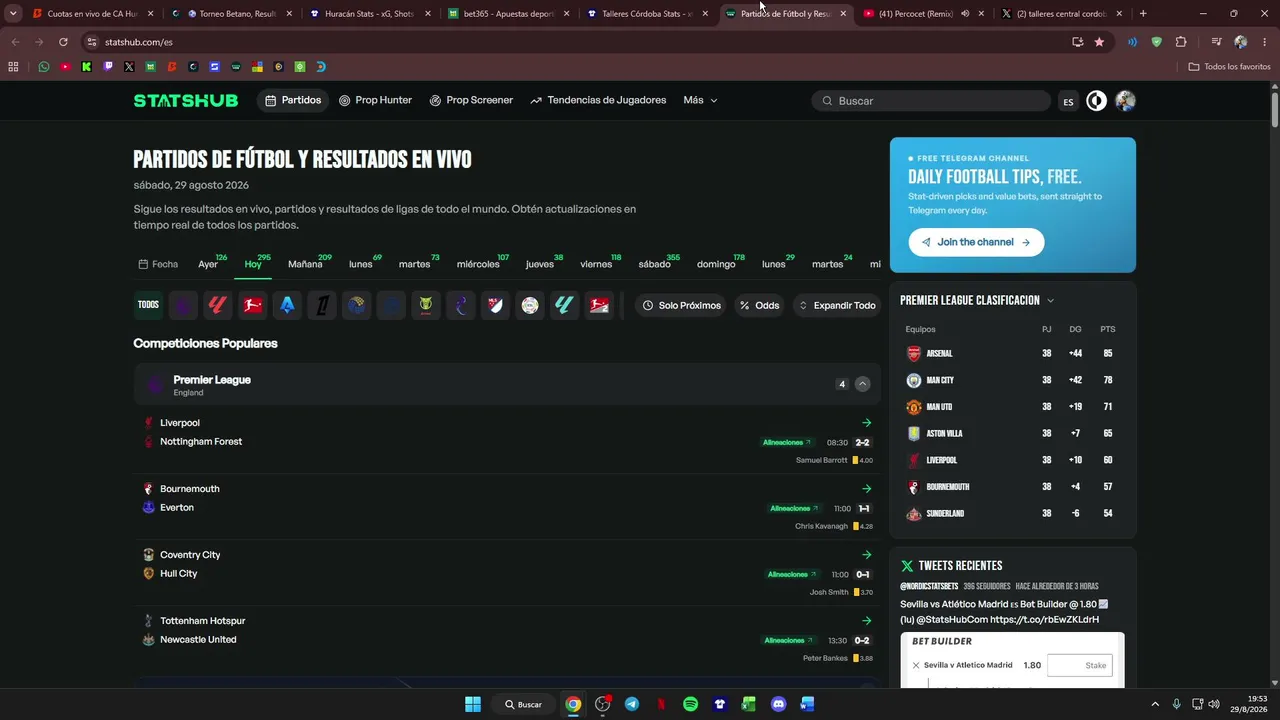Image resolution: width=1280 pixels, height=720 pixels.
Task: Open Telegram from the taskbar
Action: click(x=632, y=704)
